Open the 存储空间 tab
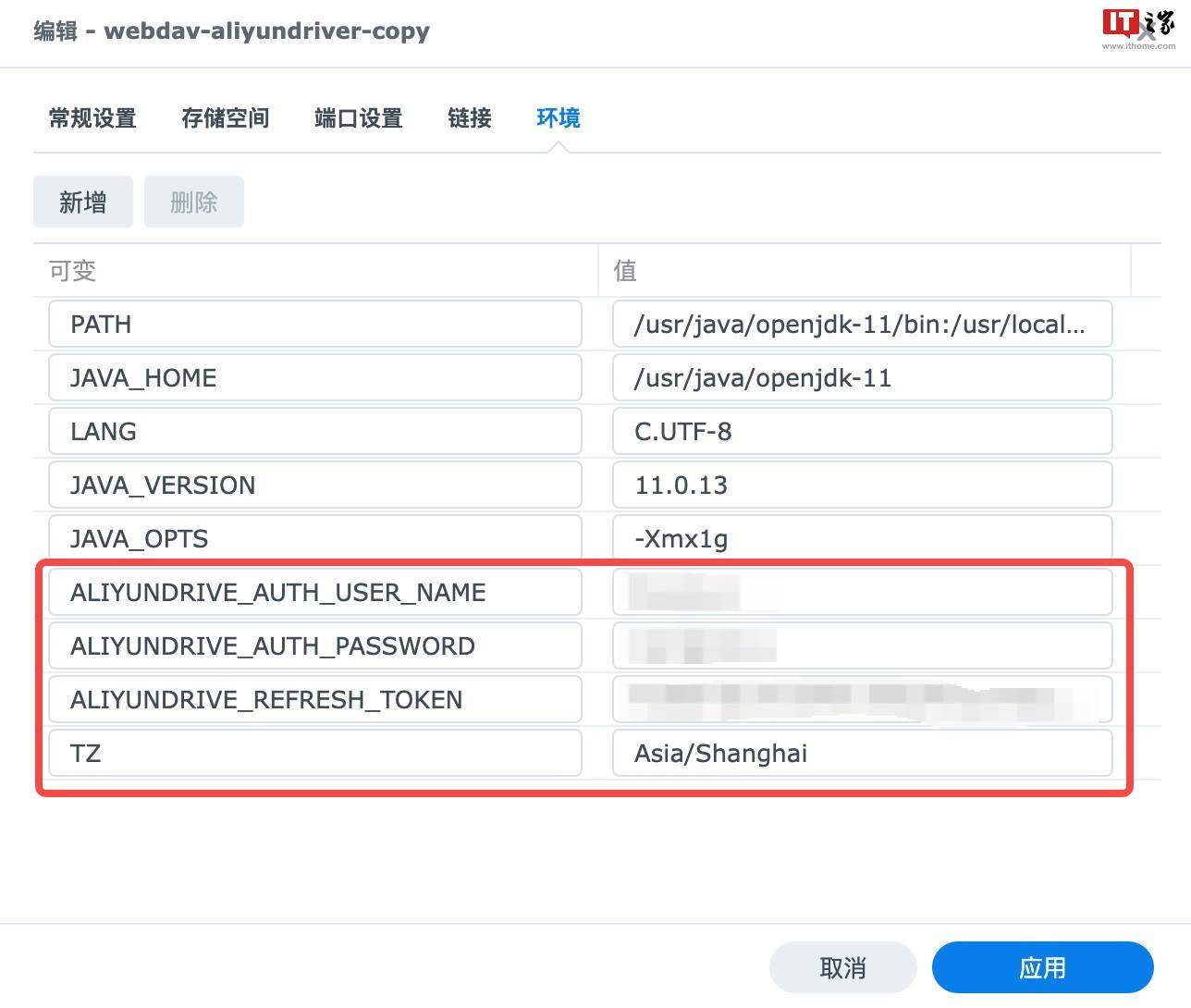 tap(225, 118)
